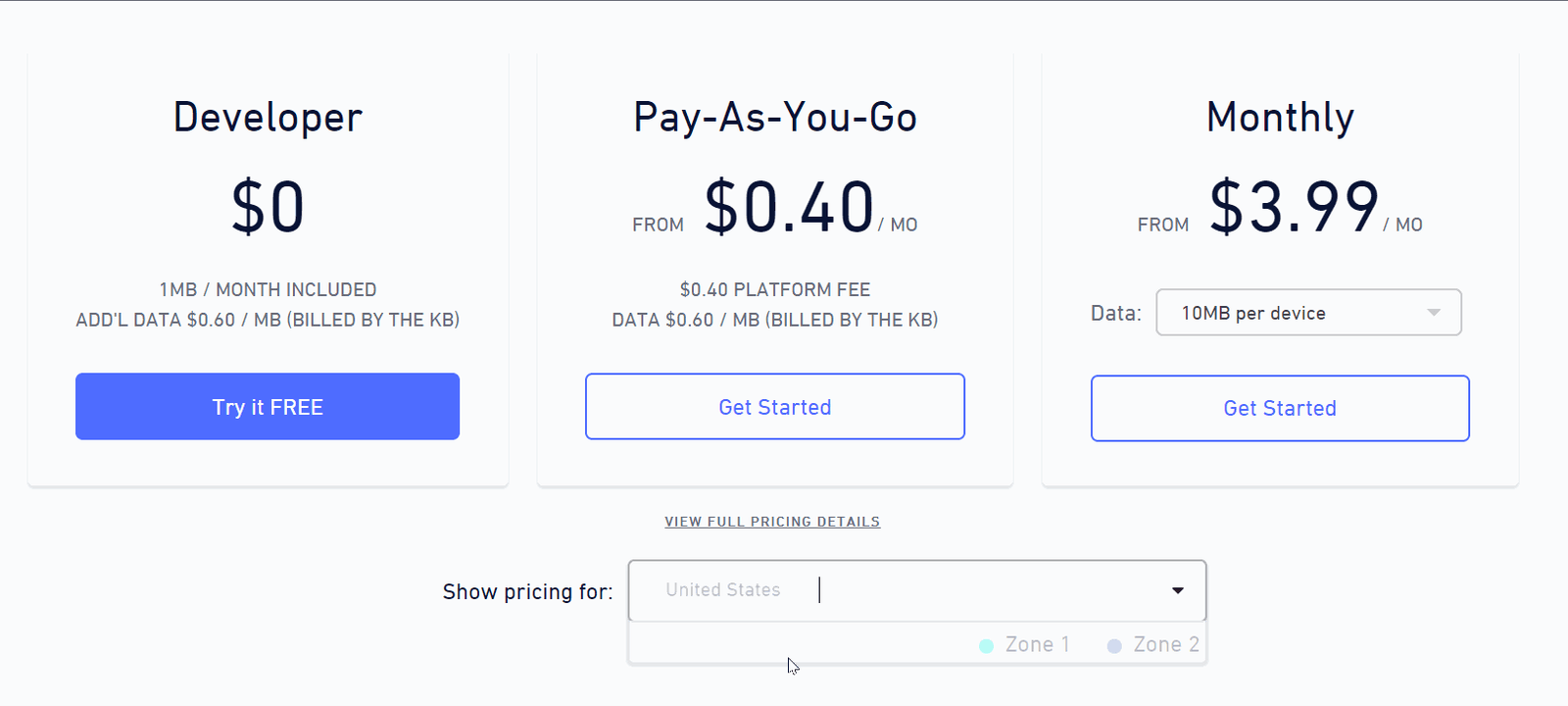
Task: Click the teal Zone 1 dot
Action: pos(986,646)
